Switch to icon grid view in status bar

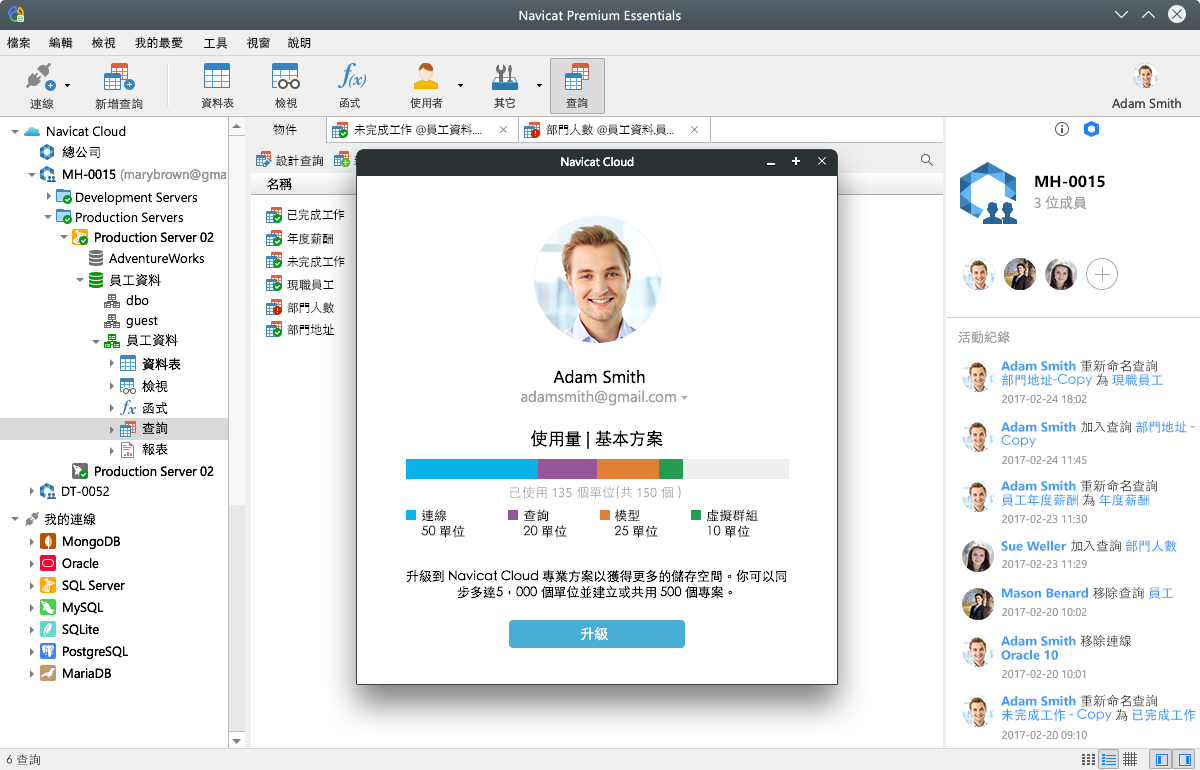pyautogui.click(x=1088, y=760)
